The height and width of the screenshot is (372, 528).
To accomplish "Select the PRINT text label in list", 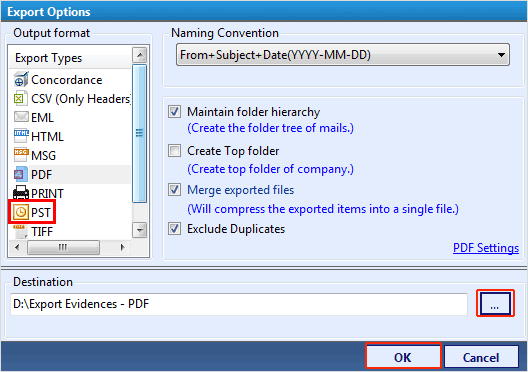I will [47, 194].
